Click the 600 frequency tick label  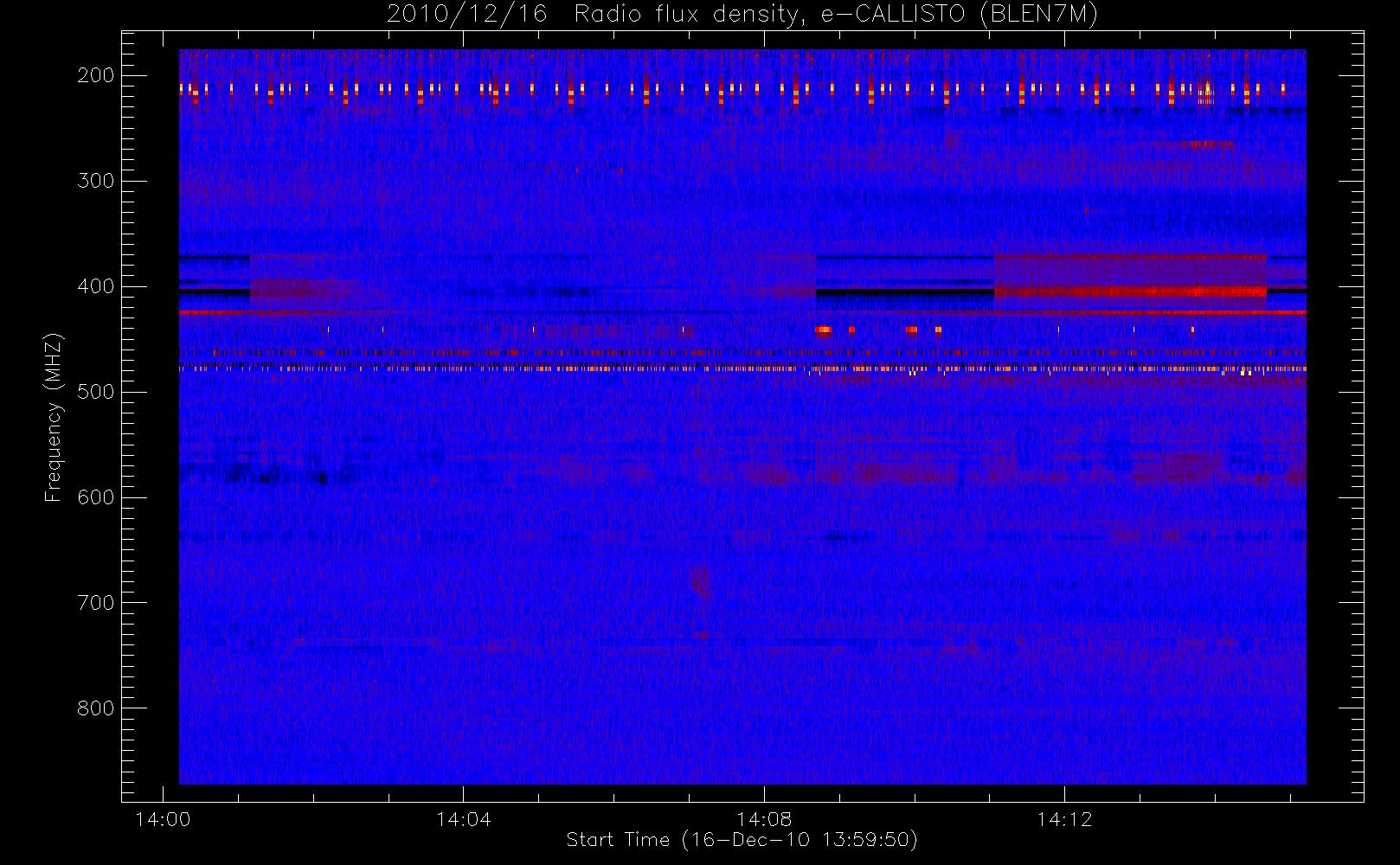click(x=96, y=497)
